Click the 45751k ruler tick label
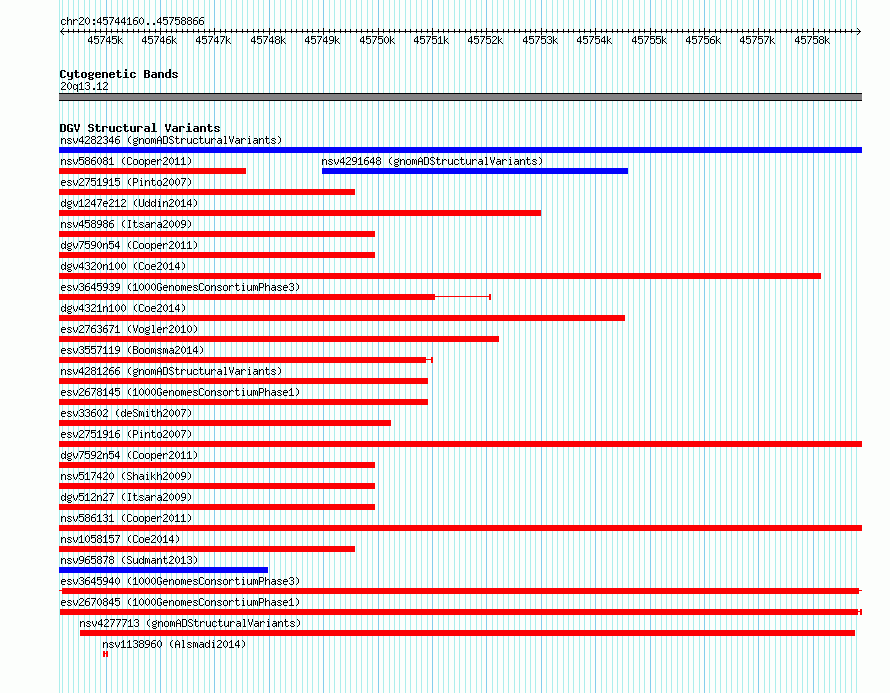Viewport: 890px width, 693px height. coord(431,40)
